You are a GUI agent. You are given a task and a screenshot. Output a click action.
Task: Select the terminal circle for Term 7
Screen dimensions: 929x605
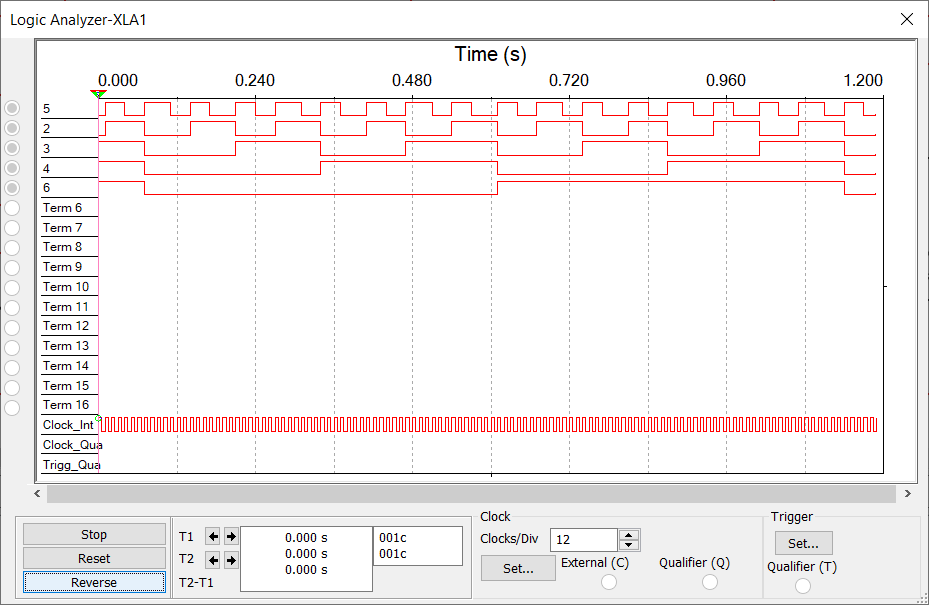click(x=12, y=228)
